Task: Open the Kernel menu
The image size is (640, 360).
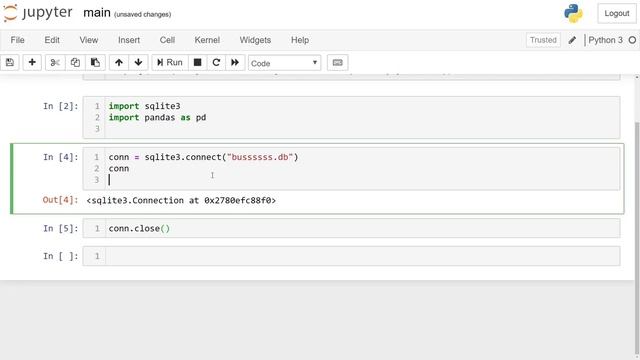Action: [x=207, y=40]
